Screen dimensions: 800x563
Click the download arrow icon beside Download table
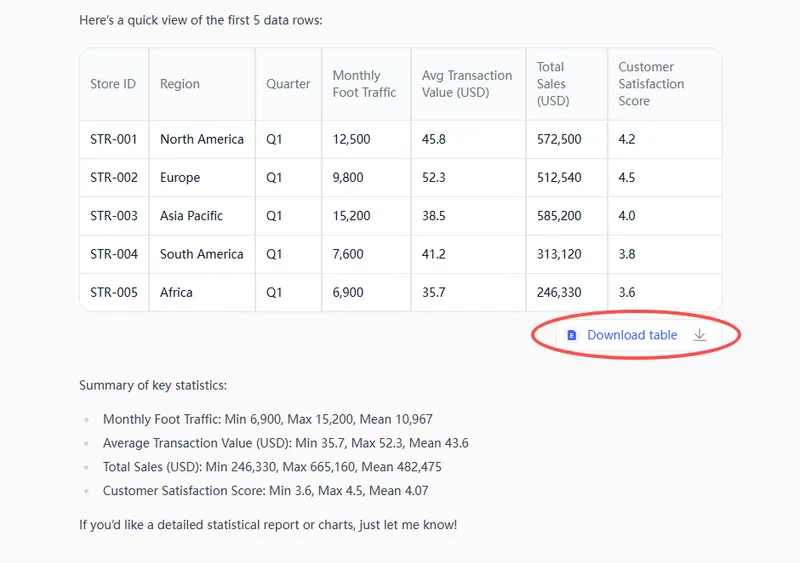pos(700,335)
